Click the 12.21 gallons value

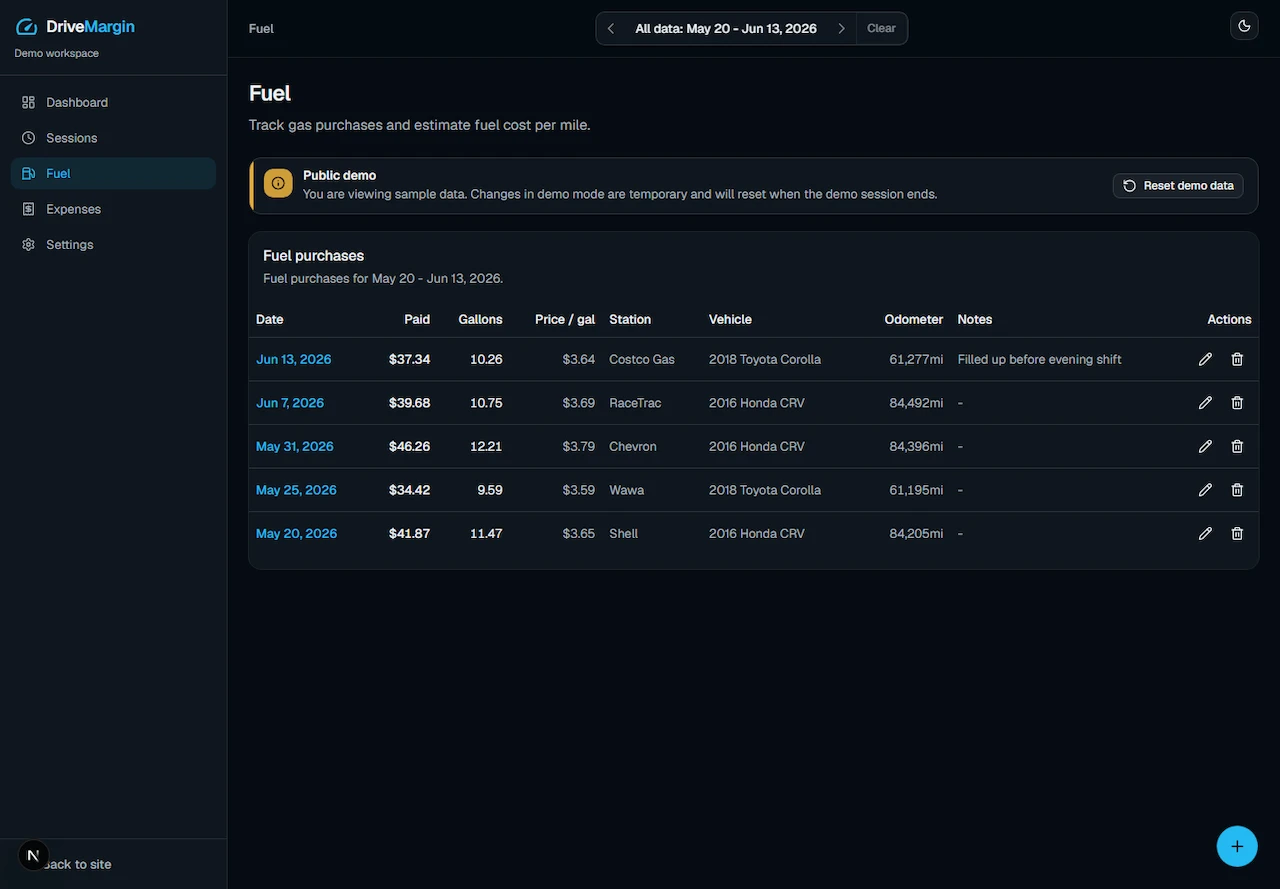point(486,446)
